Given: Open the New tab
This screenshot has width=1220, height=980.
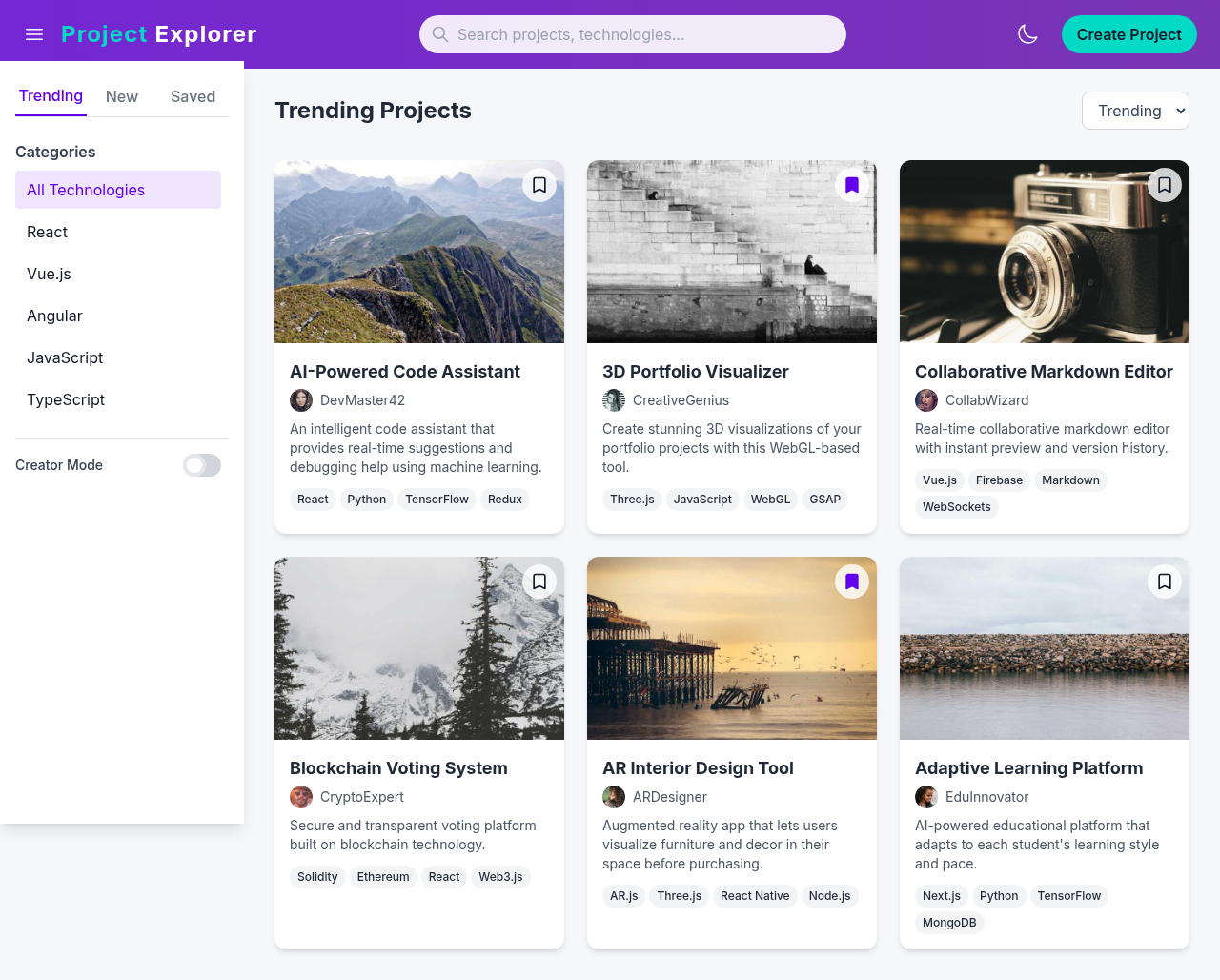Looking at the screenshot, I should click(121, 96).
